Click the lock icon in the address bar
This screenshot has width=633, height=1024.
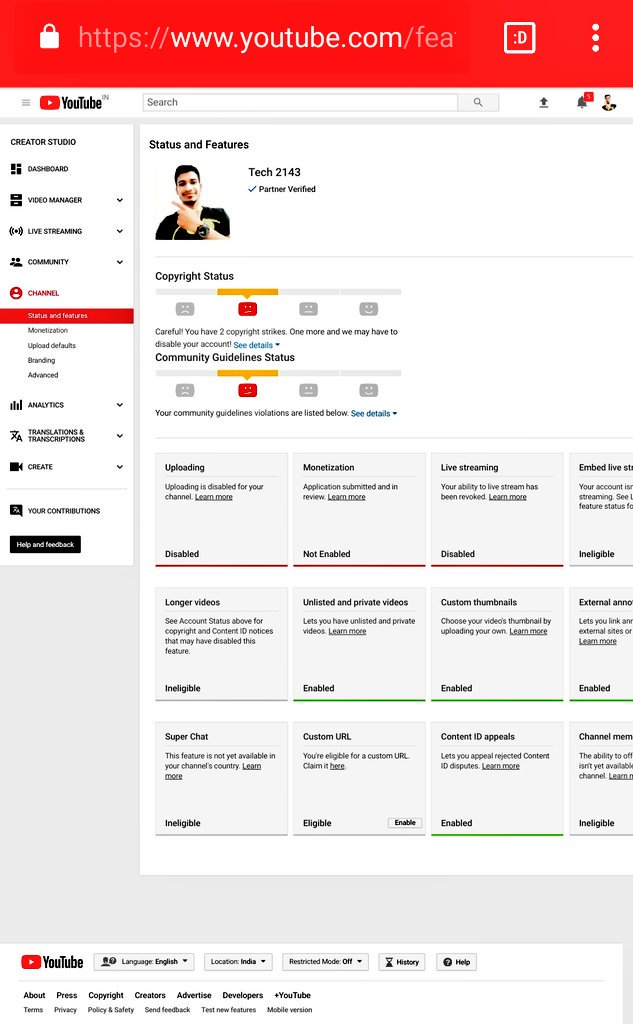point(50,37)
